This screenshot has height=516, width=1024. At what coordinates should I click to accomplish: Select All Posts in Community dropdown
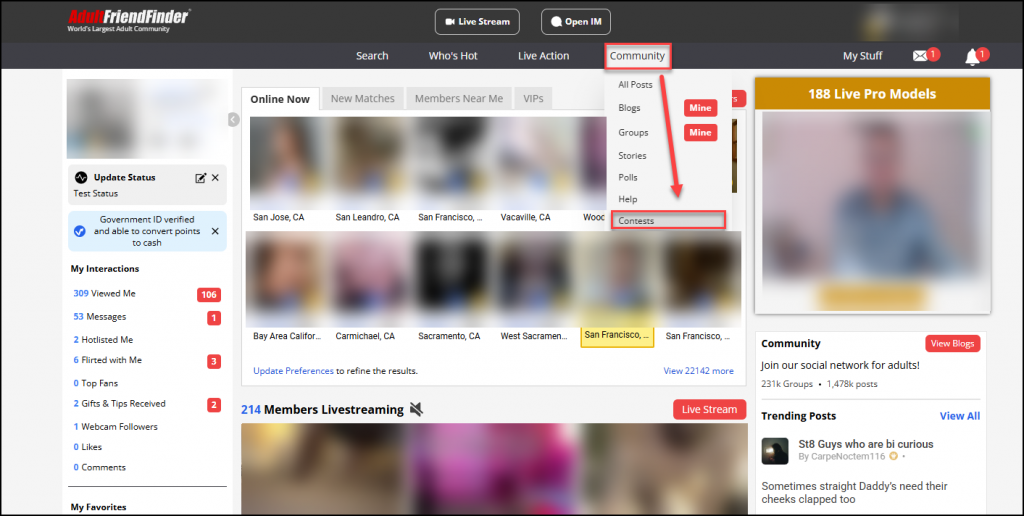point(635,84)
